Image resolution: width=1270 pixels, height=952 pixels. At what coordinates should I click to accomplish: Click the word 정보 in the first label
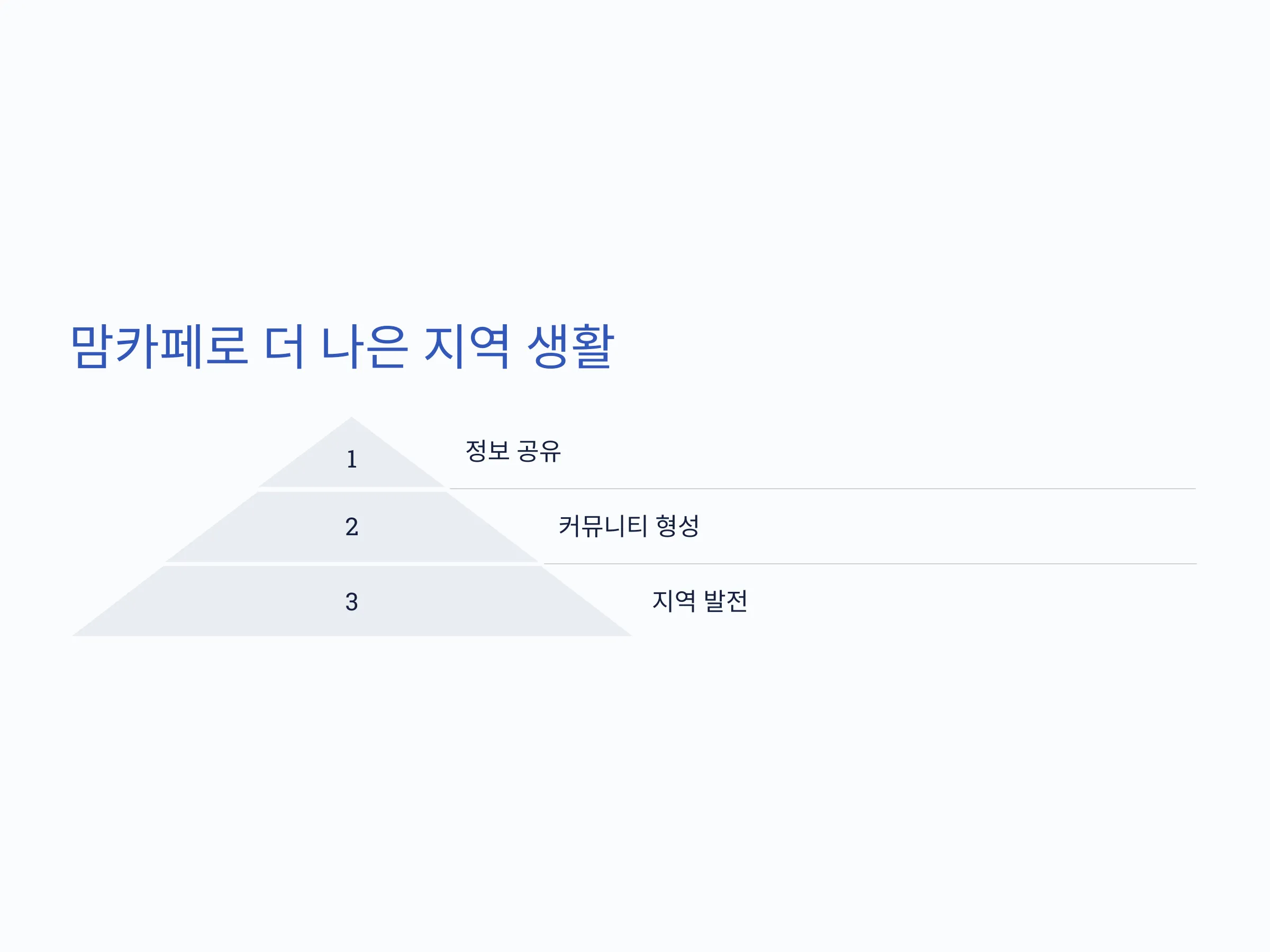pyautogui.click(x=487, y=451)
